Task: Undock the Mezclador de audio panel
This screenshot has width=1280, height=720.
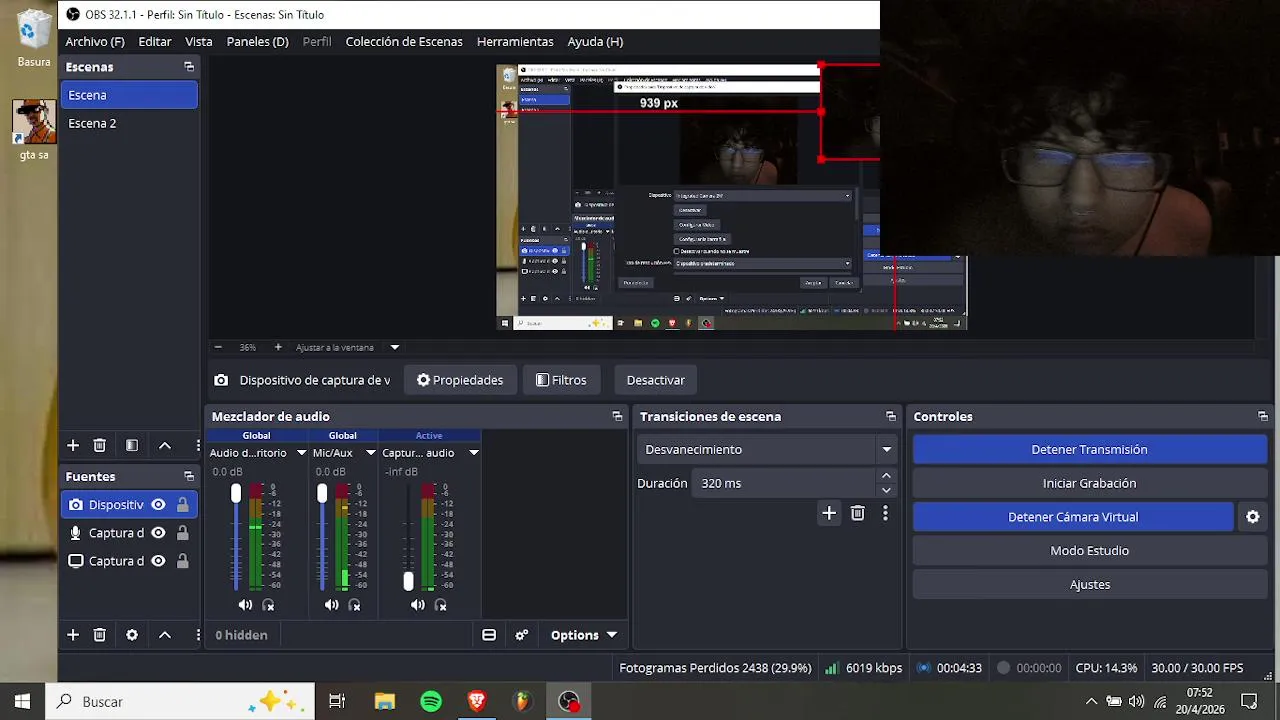Action: [x=617, y=416]
